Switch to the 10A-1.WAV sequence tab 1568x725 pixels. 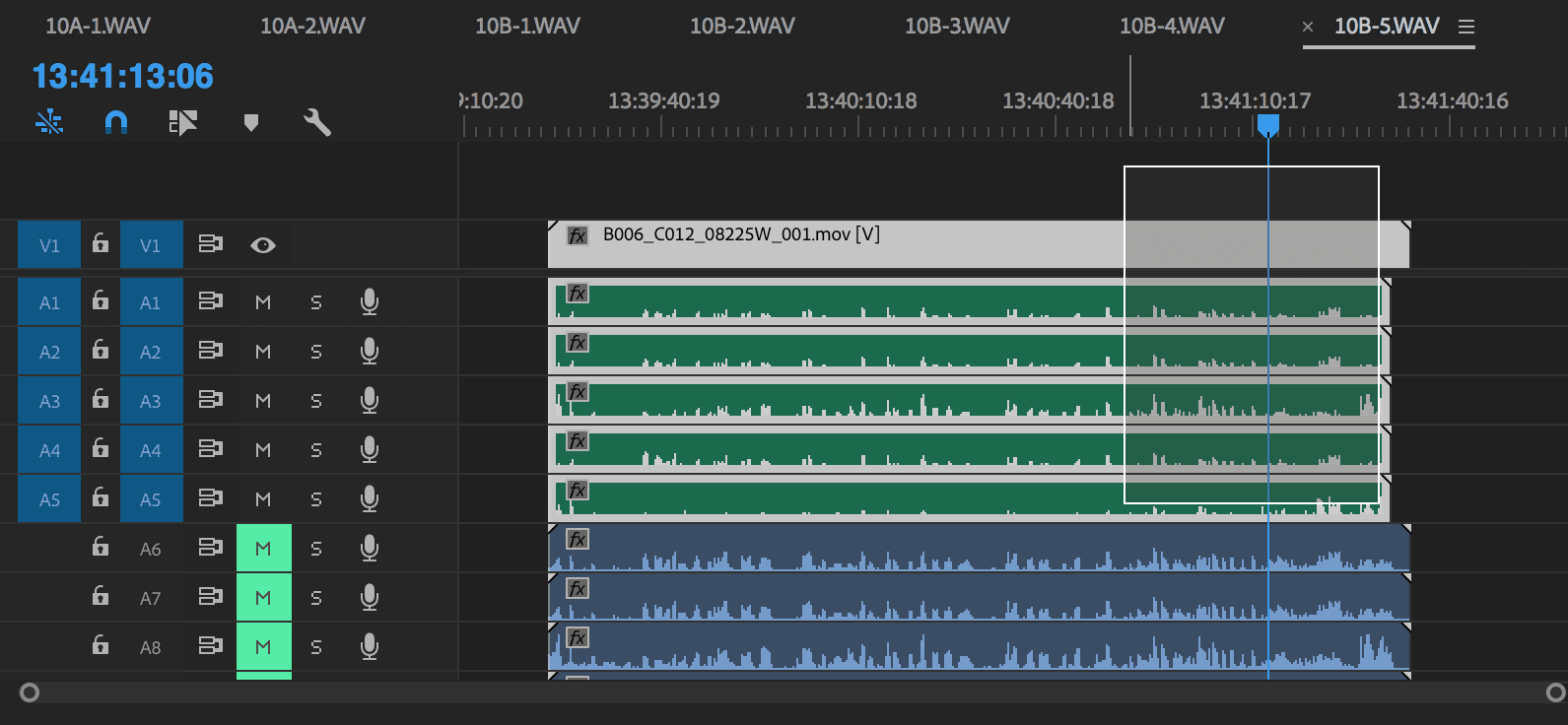pos(98,27)
